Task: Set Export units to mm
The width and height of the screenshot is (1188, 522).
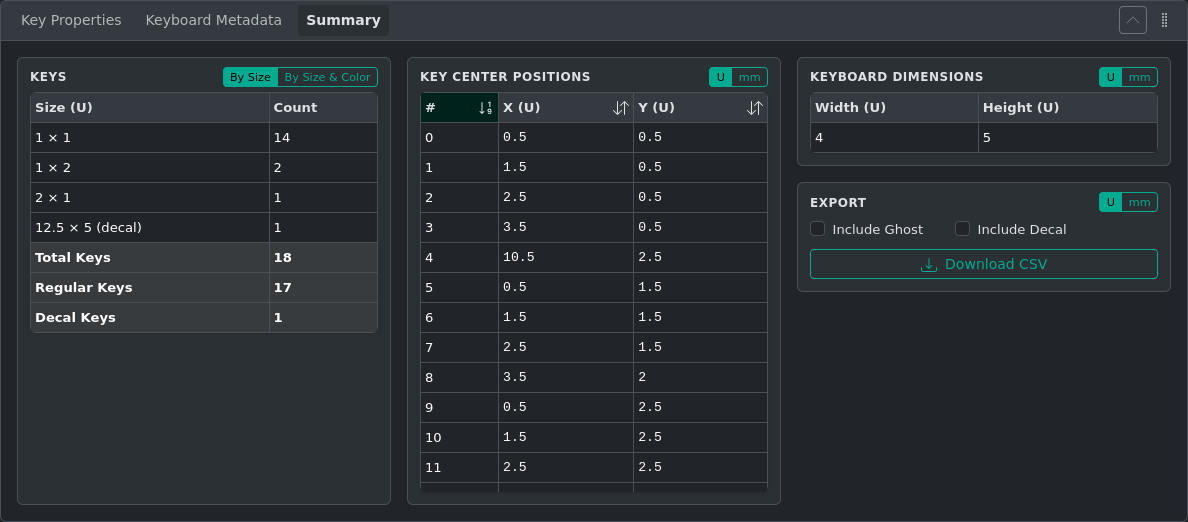Action: click(x=1139, y=202)
